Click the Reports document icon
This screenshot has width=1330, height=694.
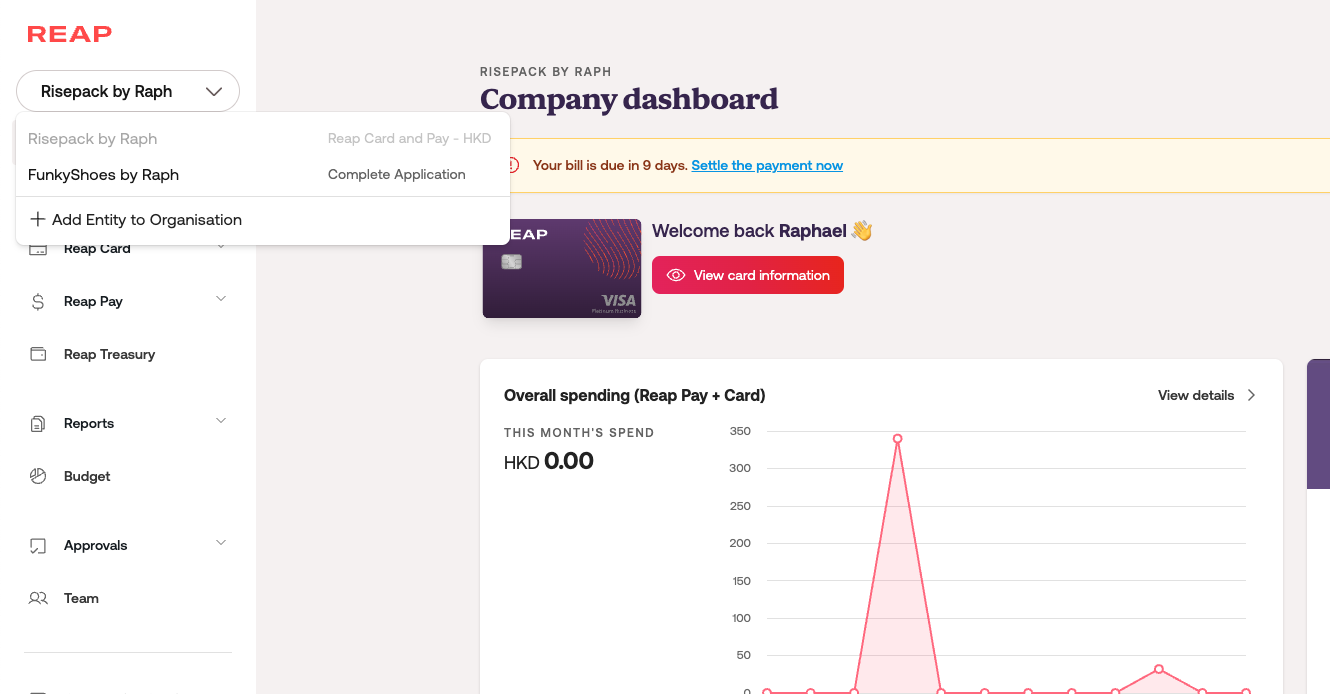[x=38, y=423]
